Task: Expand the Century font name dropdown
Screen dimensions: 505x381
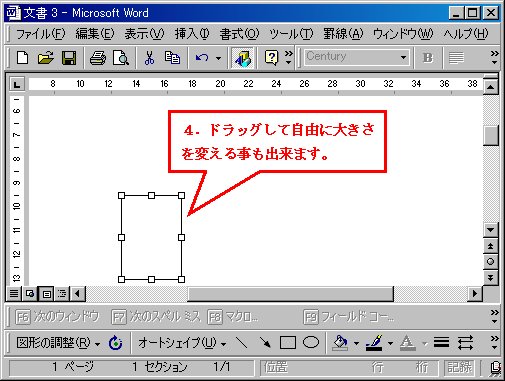Action: [403, 57]
